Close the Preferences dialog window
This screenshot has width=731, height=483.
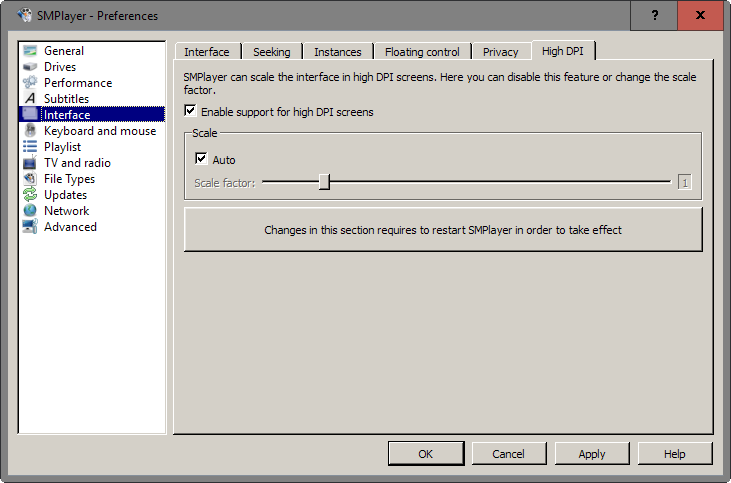[x=700, y=15]
